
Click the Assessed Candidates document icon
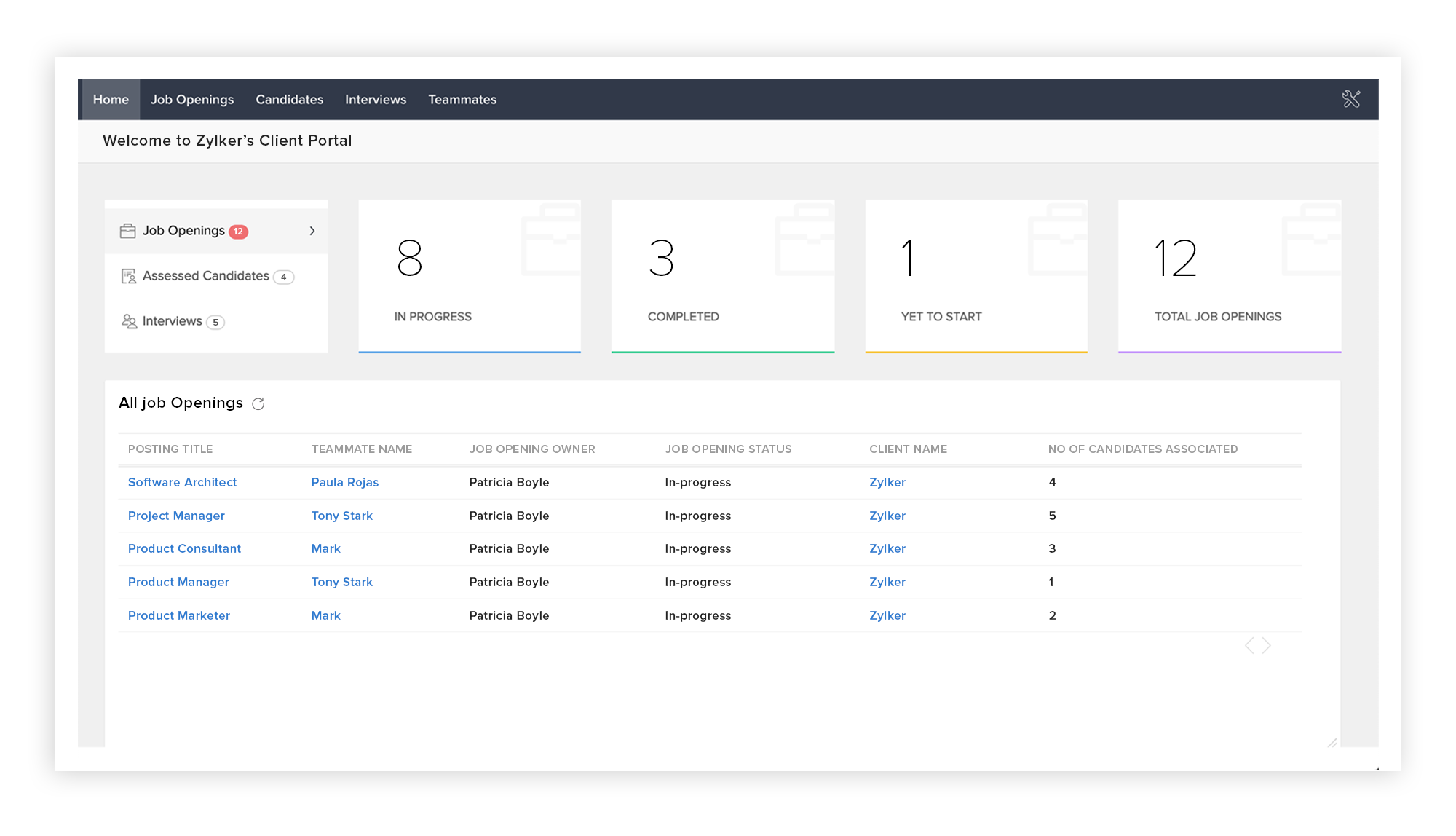coord(127,276)
